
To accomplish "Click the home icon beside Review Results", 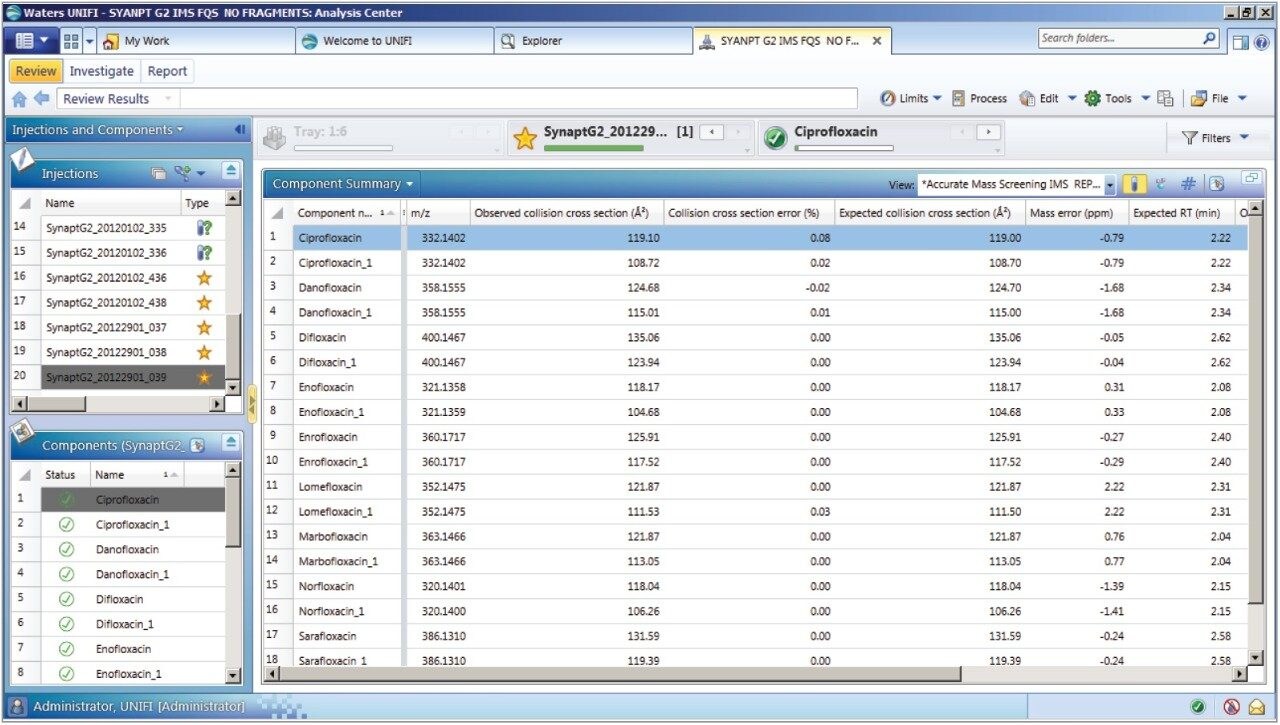I will tap(19, 99).
